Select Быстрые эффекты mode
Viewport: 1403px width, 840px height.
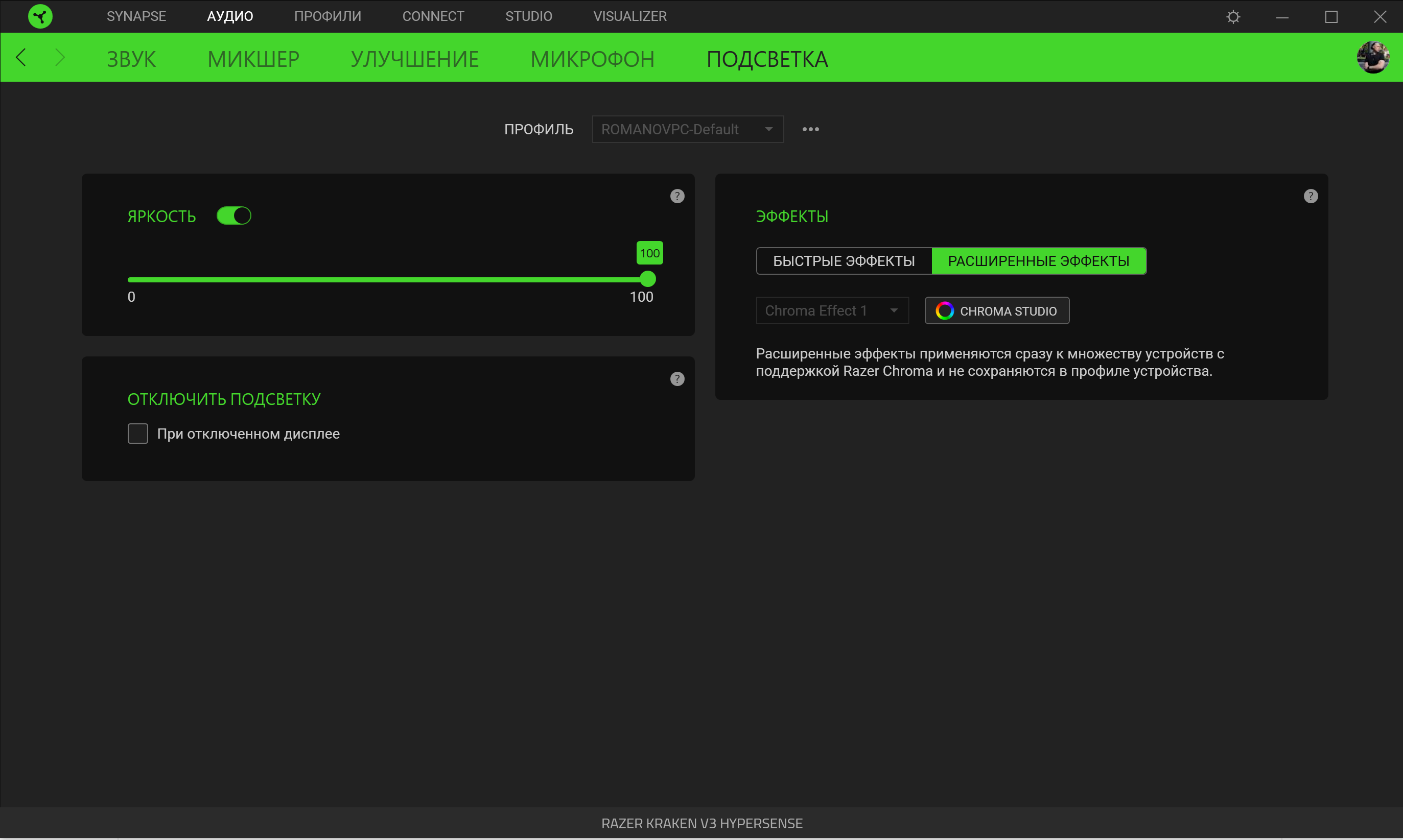[x=844, y=261]
